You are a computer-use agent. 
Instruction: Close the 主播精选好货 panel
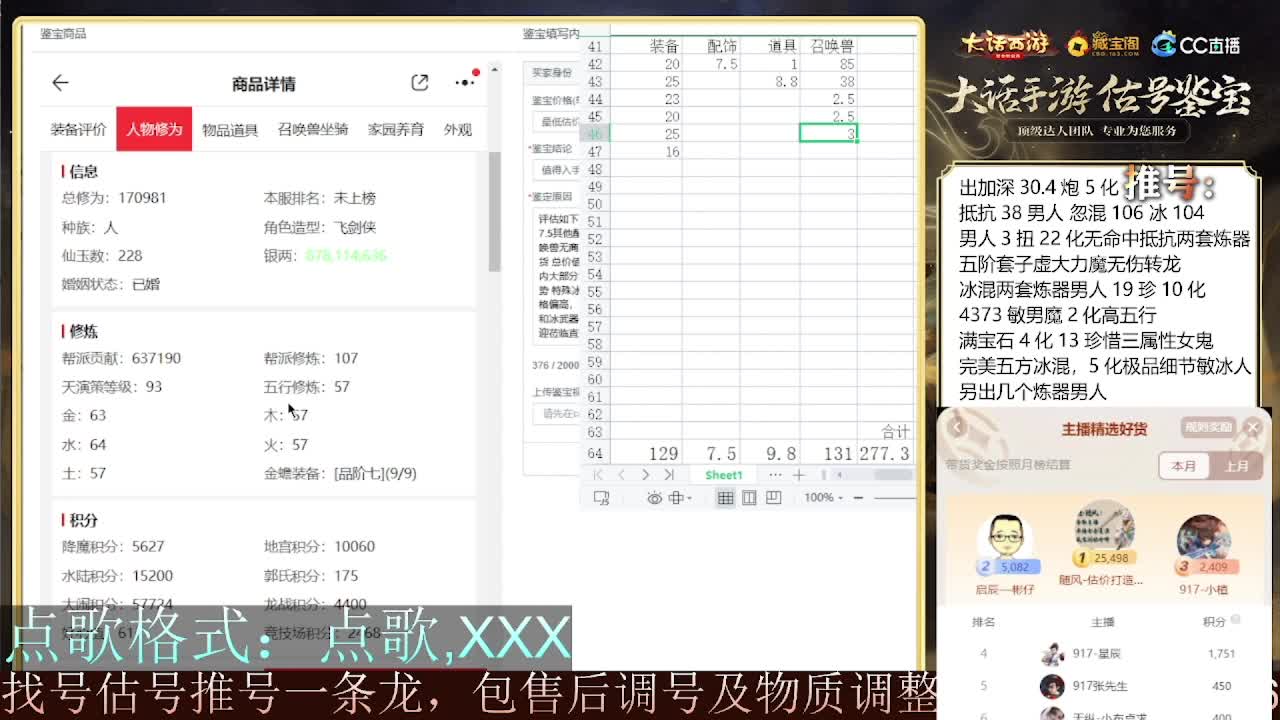pyautogui.click(x=1252, y=427)
